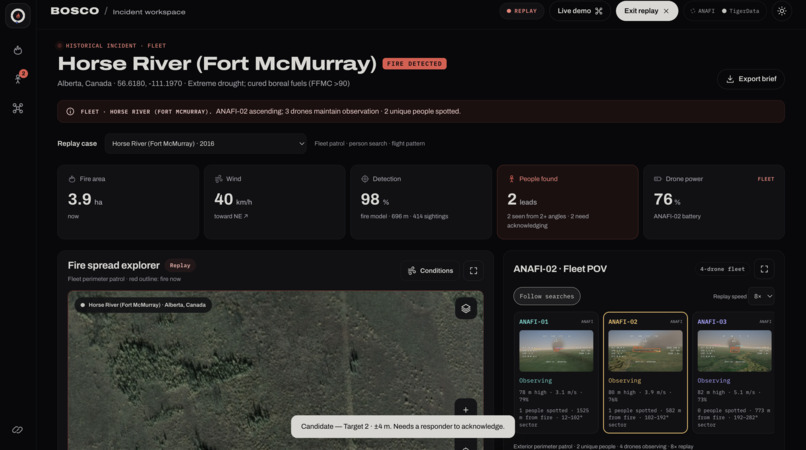Click the ANAFI-03 card title
This screenshot has height=450, width=806.
712,321
